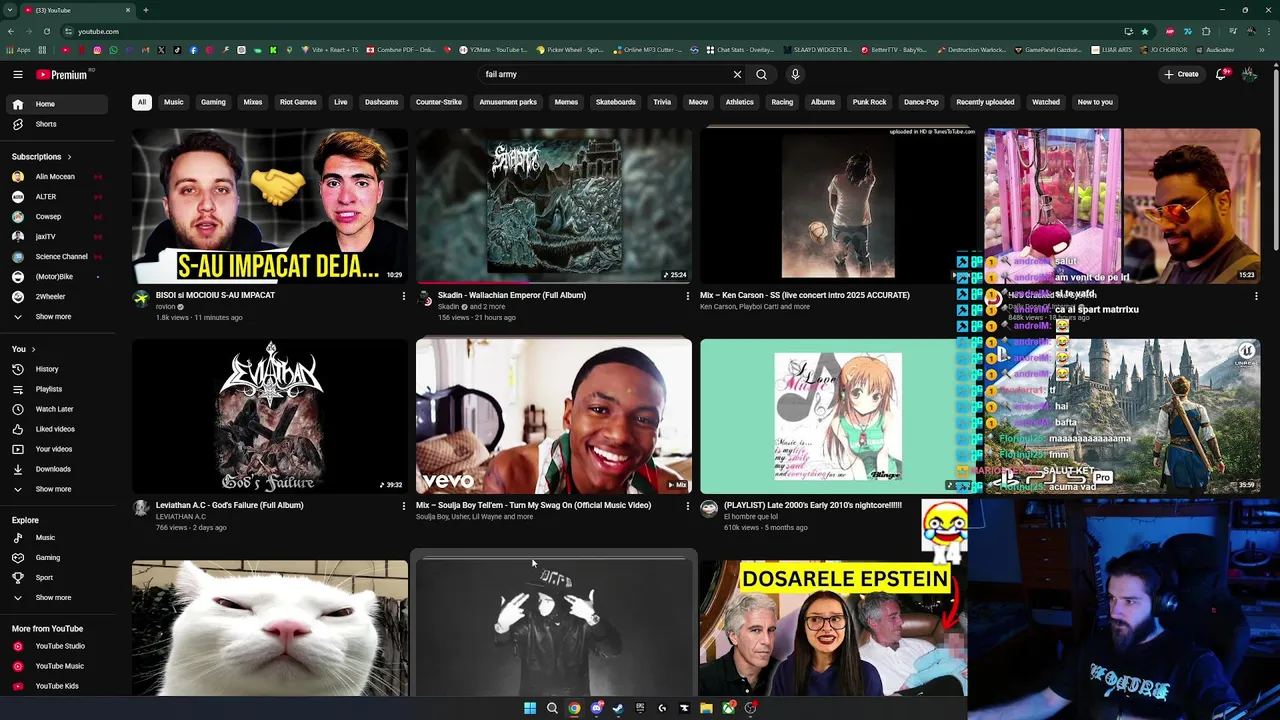
Task: Open Downloads in the sidebar
Action: tap(58, 469)
